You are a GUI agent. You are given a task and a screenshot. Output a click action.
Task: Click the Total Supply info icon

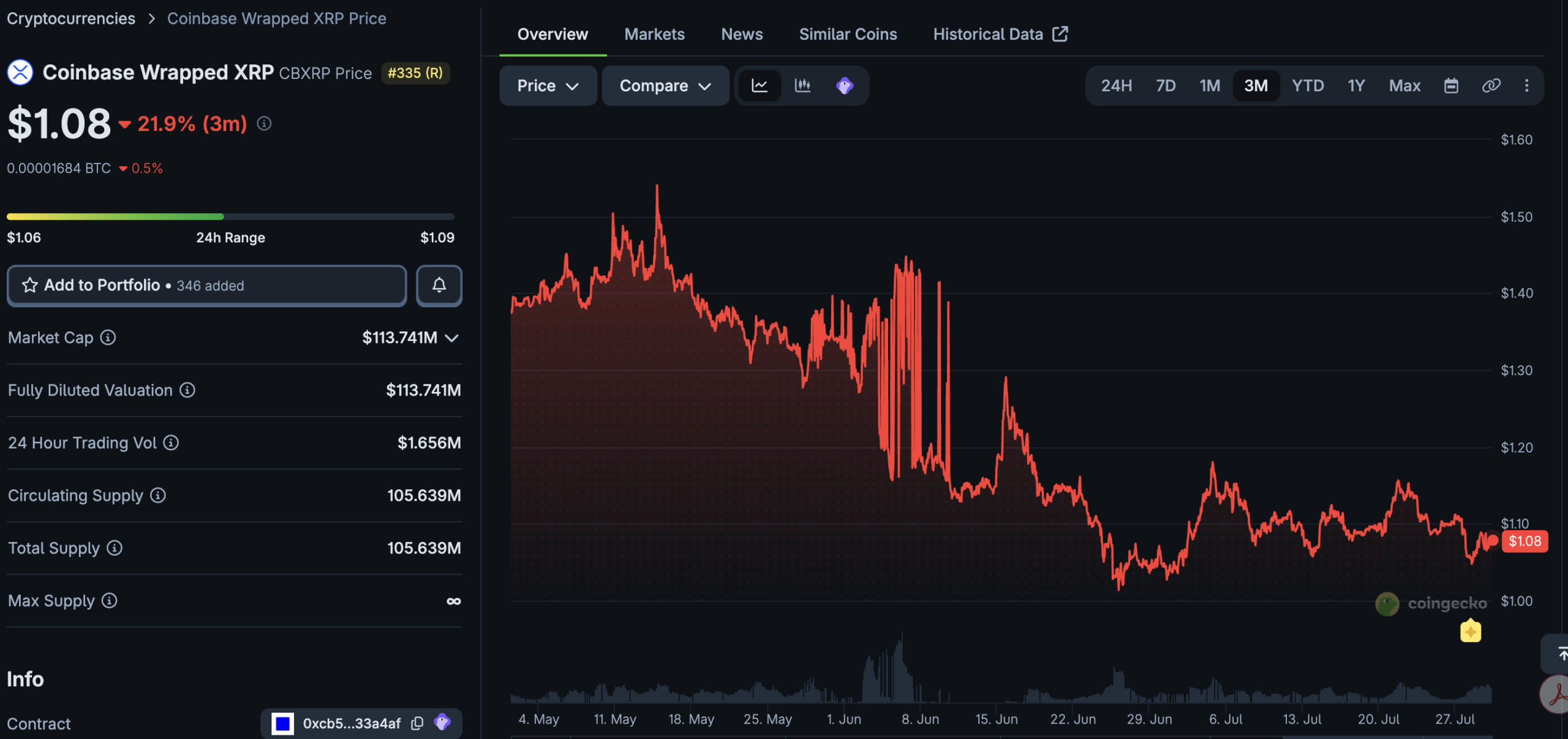115,548
